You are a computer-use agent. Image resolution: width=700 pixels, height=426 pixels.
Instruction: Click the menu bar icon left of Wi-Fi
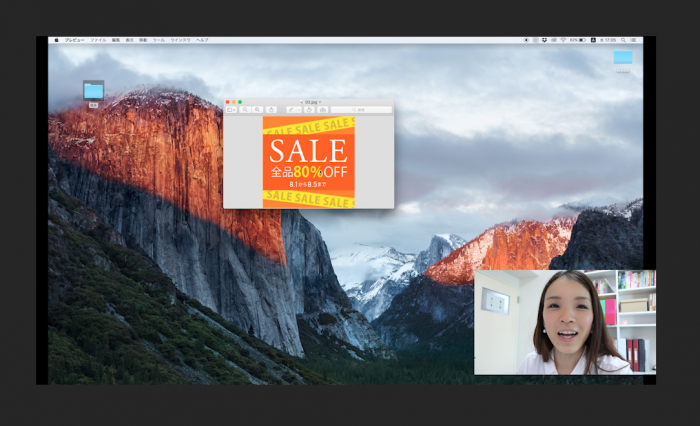coord(554,40)
